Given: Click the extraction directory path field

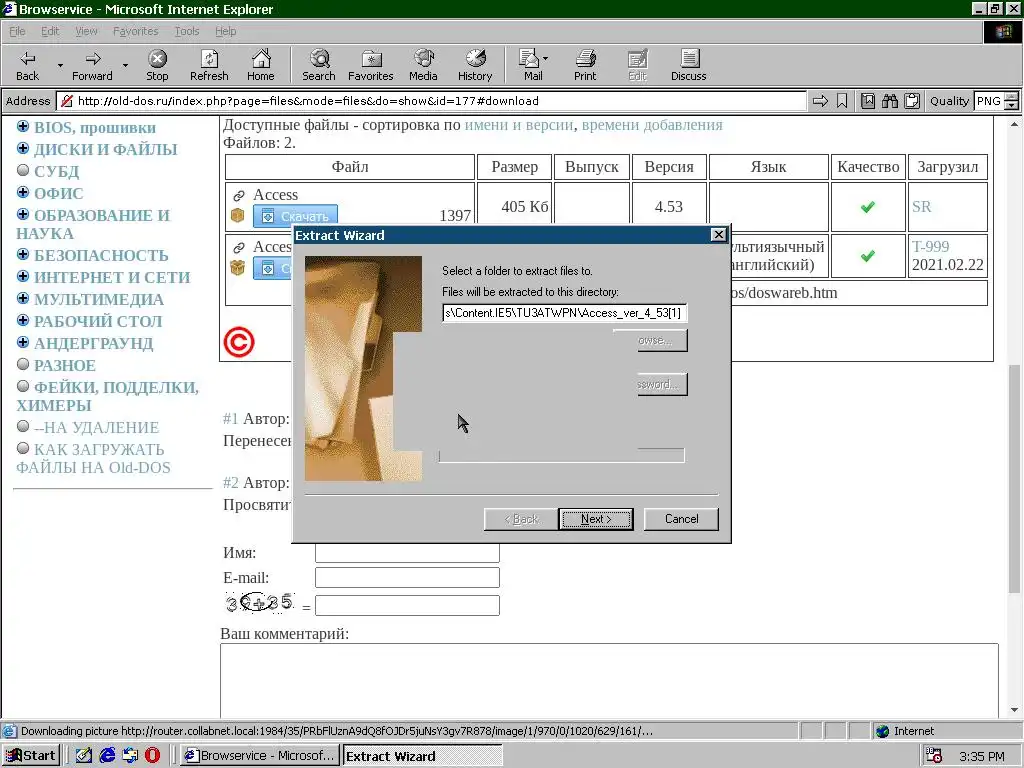Looking at the screenshot, I should pos(564,313).
